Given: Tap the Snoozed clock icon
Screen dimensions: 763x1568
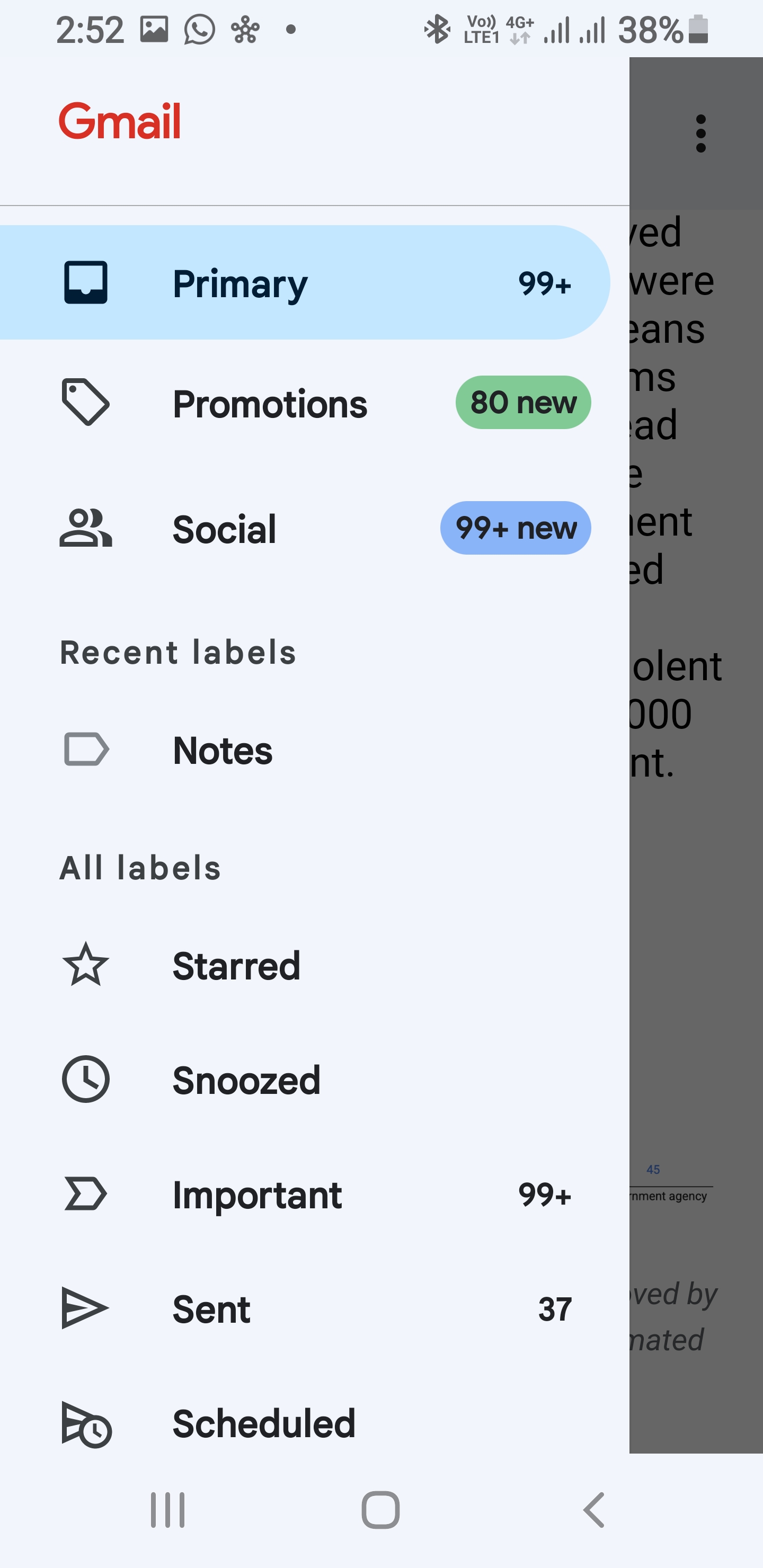Looking at the screenshot, I should coord(86,1079).
